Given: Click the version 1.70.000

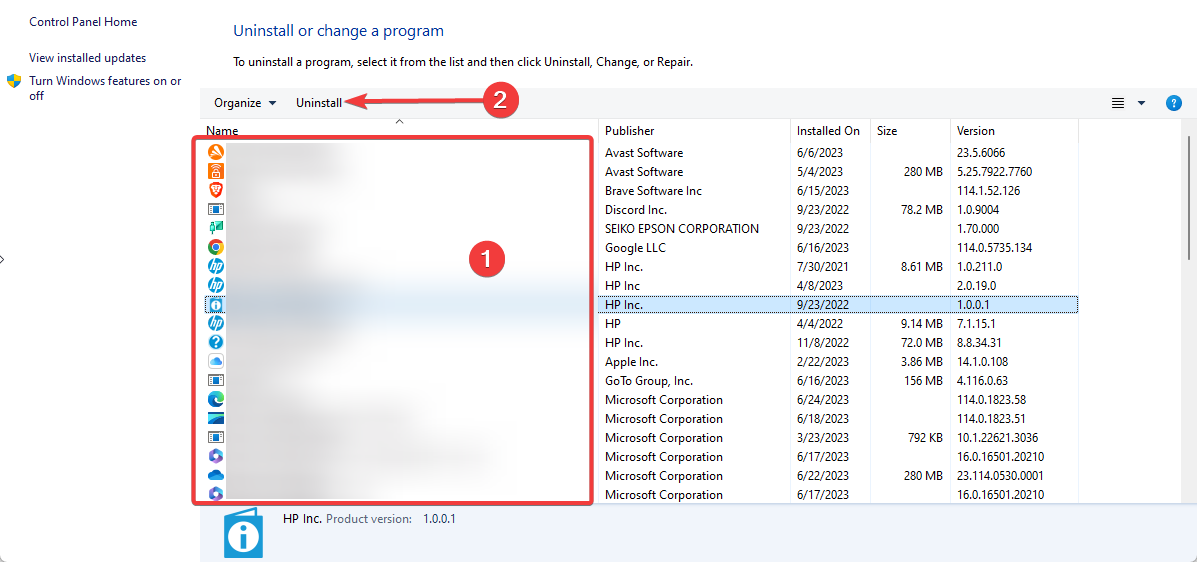Looking at the screenshot, I should [978, 228].
